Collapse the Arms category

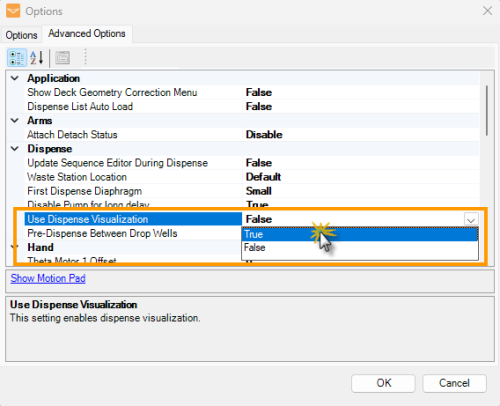tap(15, 121)
